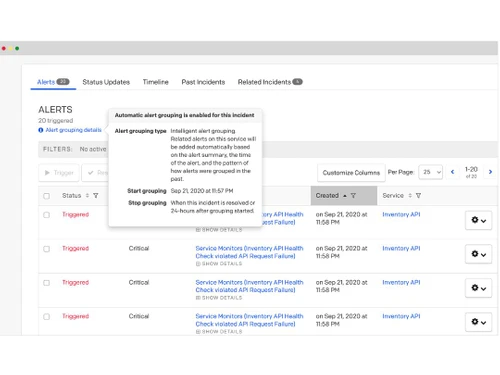
Task: Click the Status column header label
Action: click(71, 196)
